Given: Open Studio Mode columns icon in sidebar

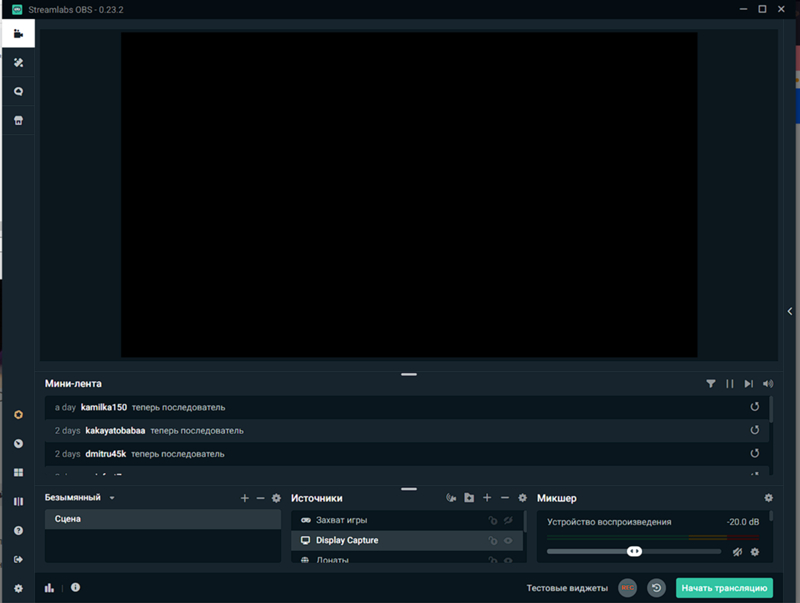Looking at the screenshot, I should click(x=18, y=501).
